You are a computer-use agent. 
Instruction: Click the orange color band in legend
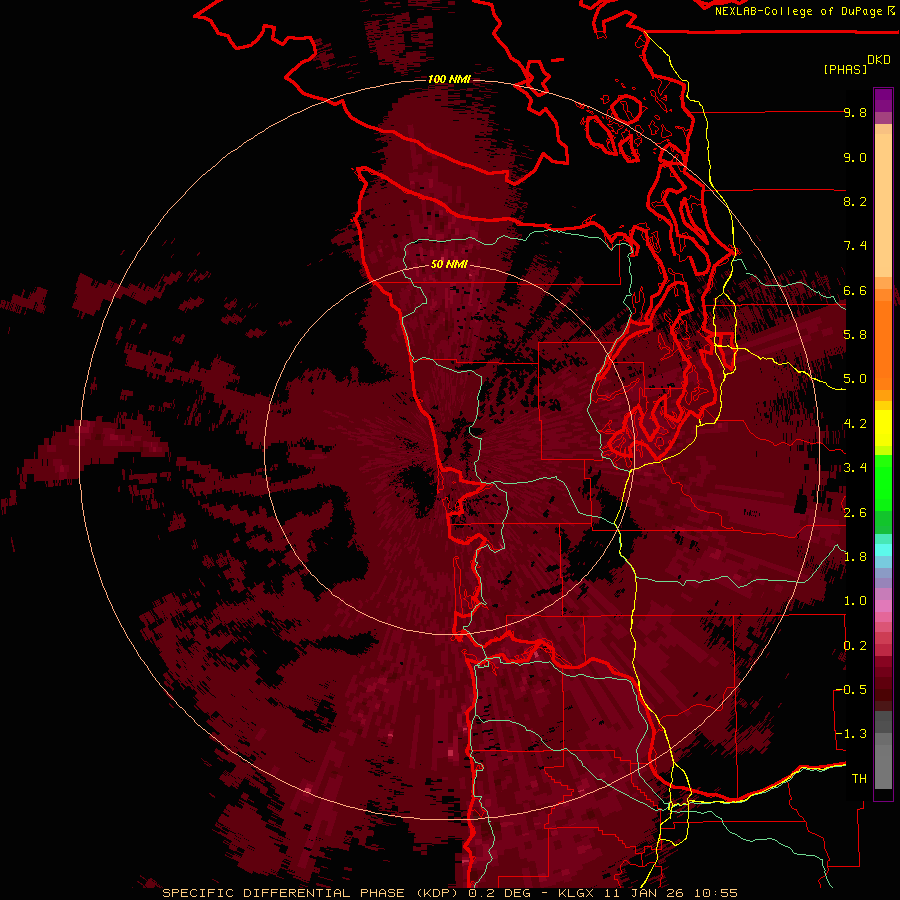tap(883, 344)
